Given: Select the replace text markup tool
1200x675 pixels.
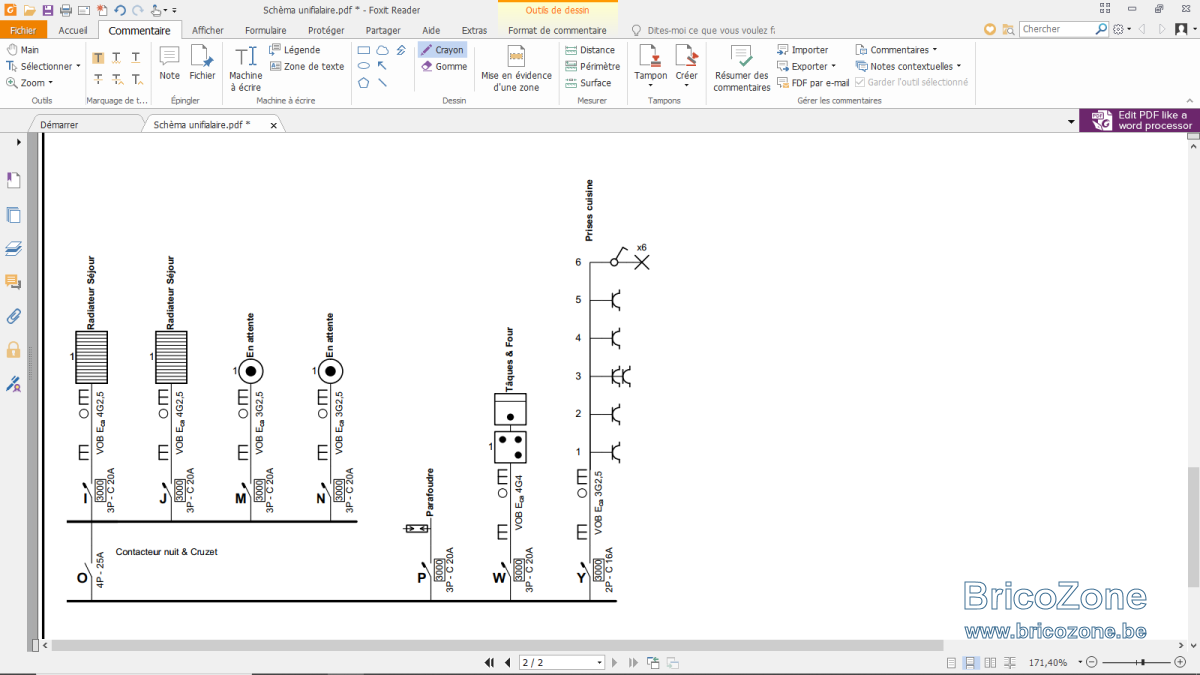Looking at the screenshot, I should coord(117,79).
